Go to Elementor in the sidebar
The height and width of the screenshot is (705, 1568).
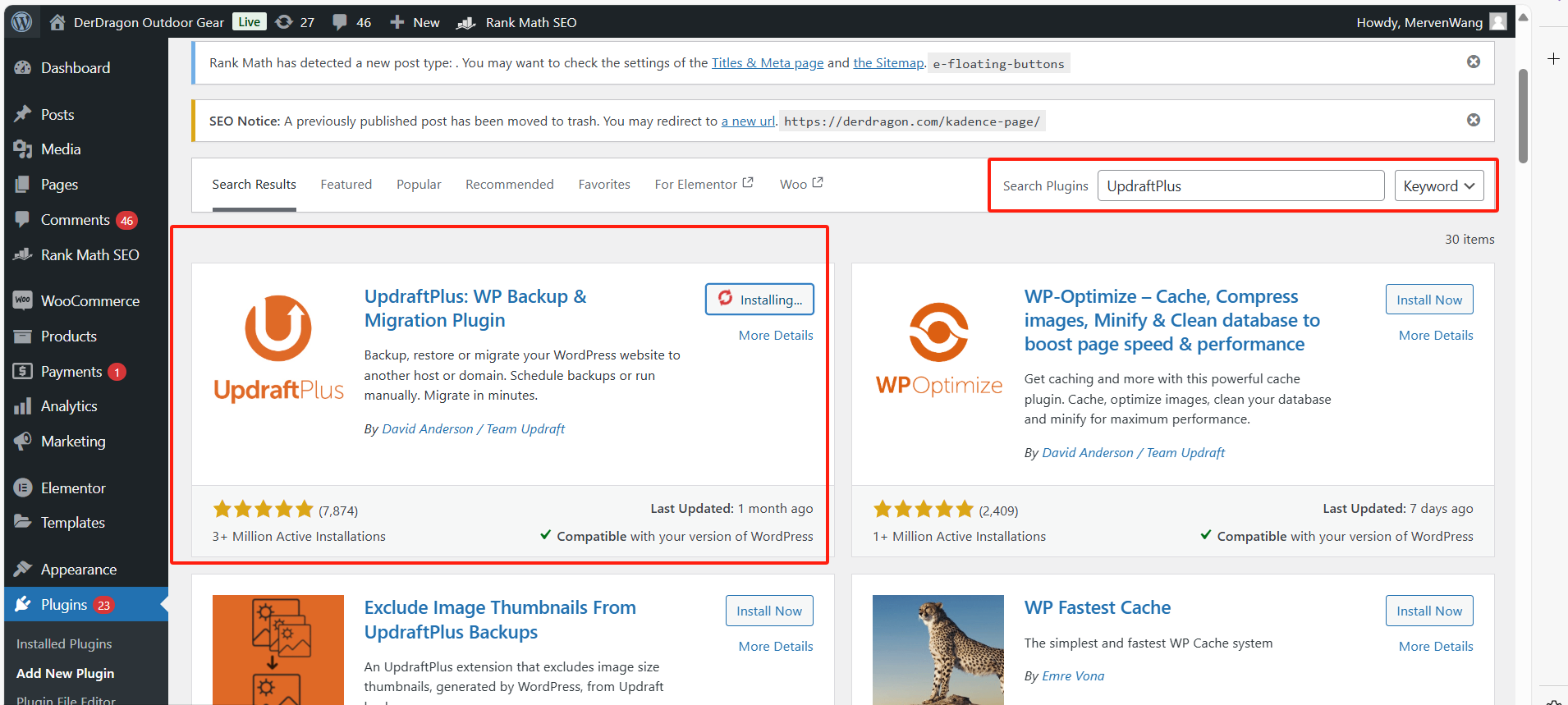73,488
